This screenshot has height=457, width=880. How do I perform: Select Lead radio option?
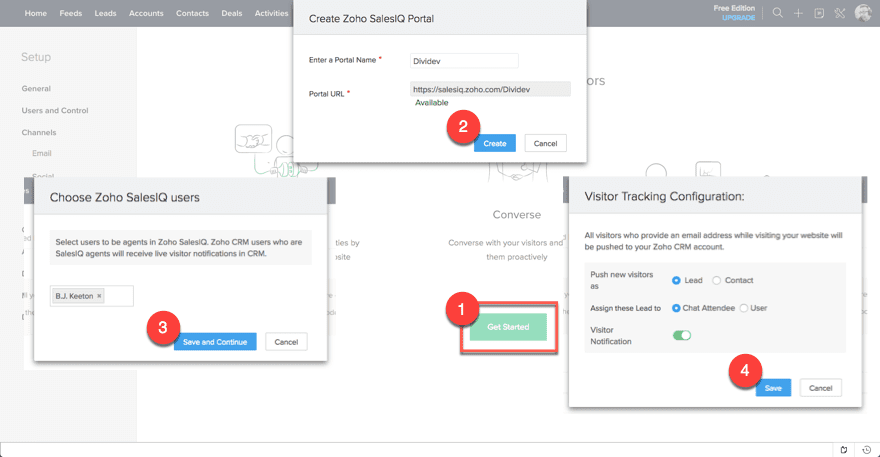pos(677,280)
